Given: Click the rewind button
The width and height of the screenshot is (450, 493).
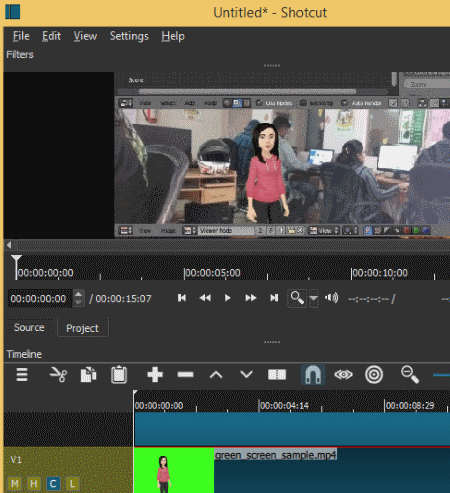Looking at the screenshot, I should coord(205,298).
